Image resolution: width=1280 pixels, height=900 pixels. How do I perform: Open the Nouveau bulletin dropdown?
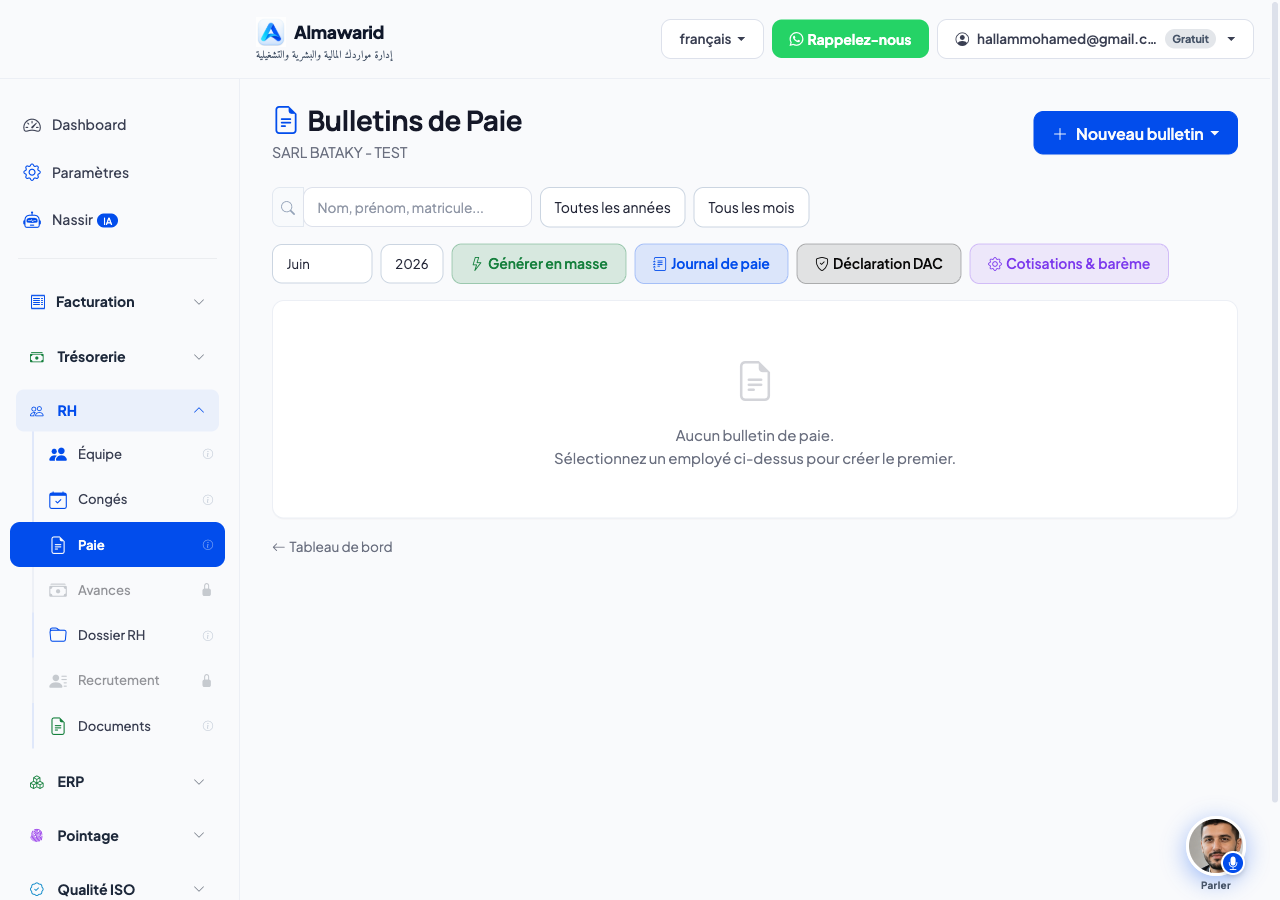tap(1135, 133)
